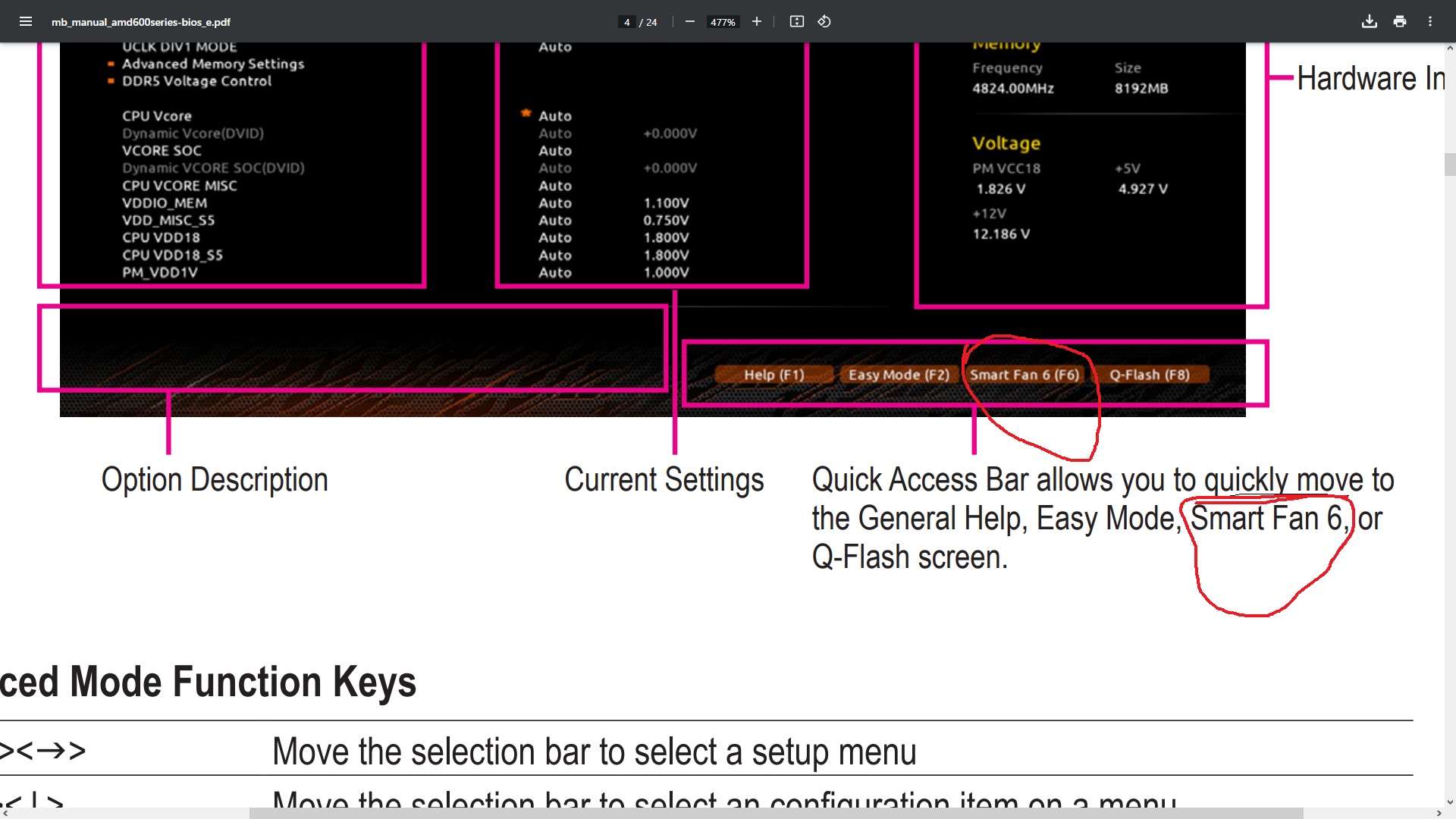The image size is (1456, 819).
Task: Click the Help (F1) button in the BIOS image
Action: 773,375
